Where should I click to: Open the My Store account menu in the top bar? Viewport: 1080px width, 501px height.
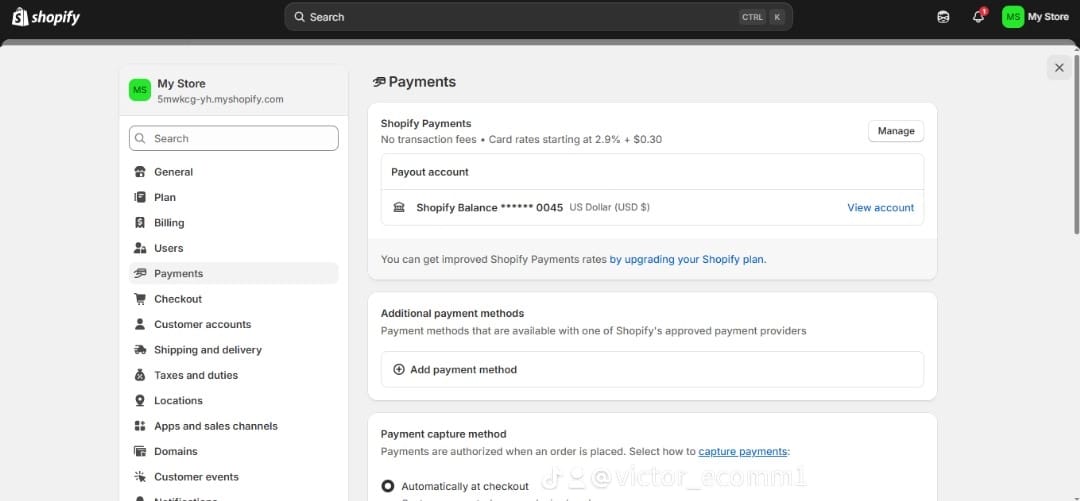[1036, 17]
